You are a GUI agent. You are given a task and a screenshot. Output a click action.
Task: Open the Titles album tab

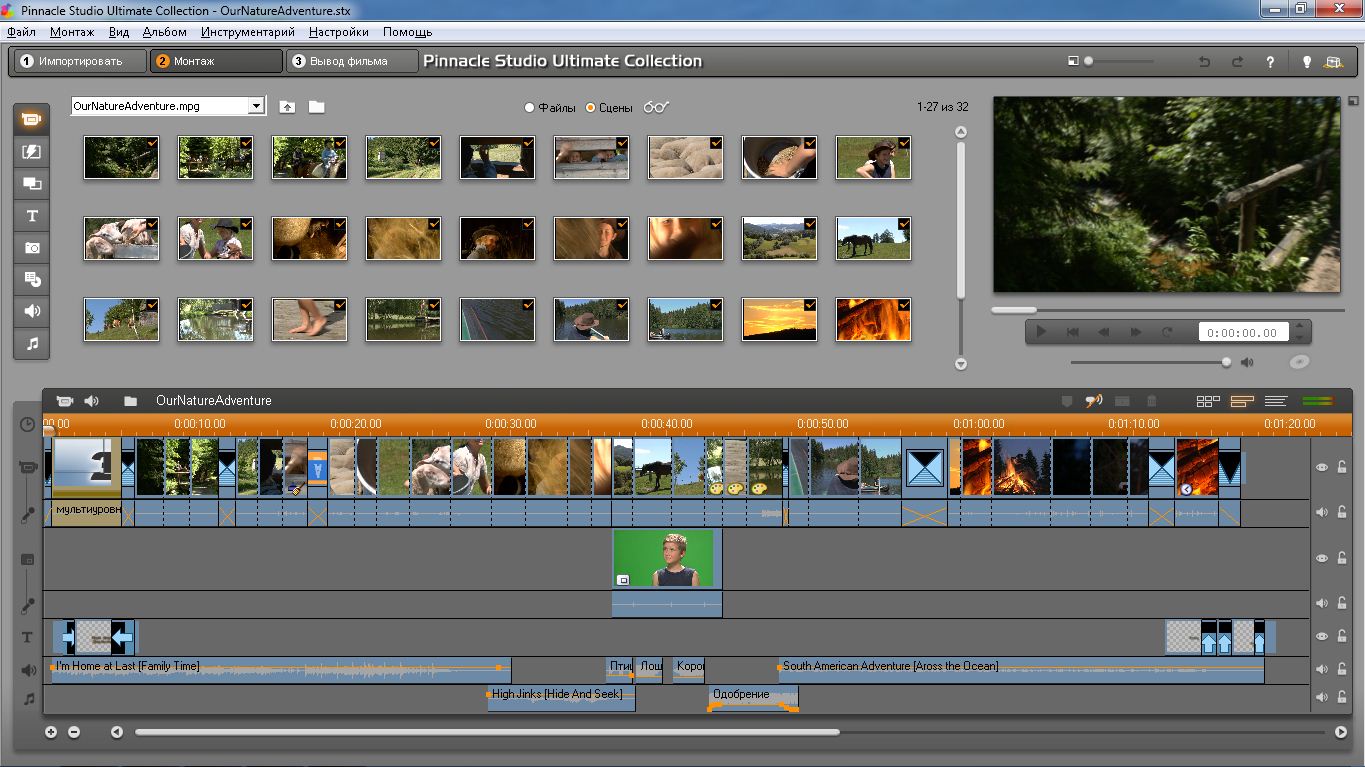(32, 216)
